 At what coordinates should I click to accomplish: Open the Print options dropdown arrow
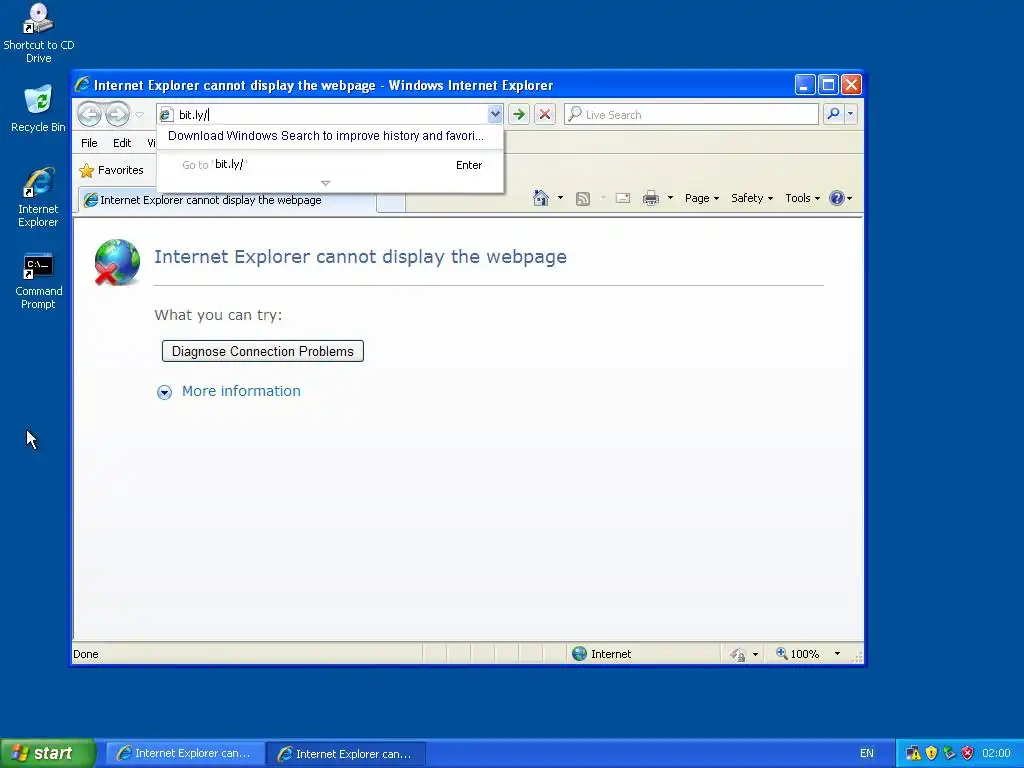(x=670, y=198)
